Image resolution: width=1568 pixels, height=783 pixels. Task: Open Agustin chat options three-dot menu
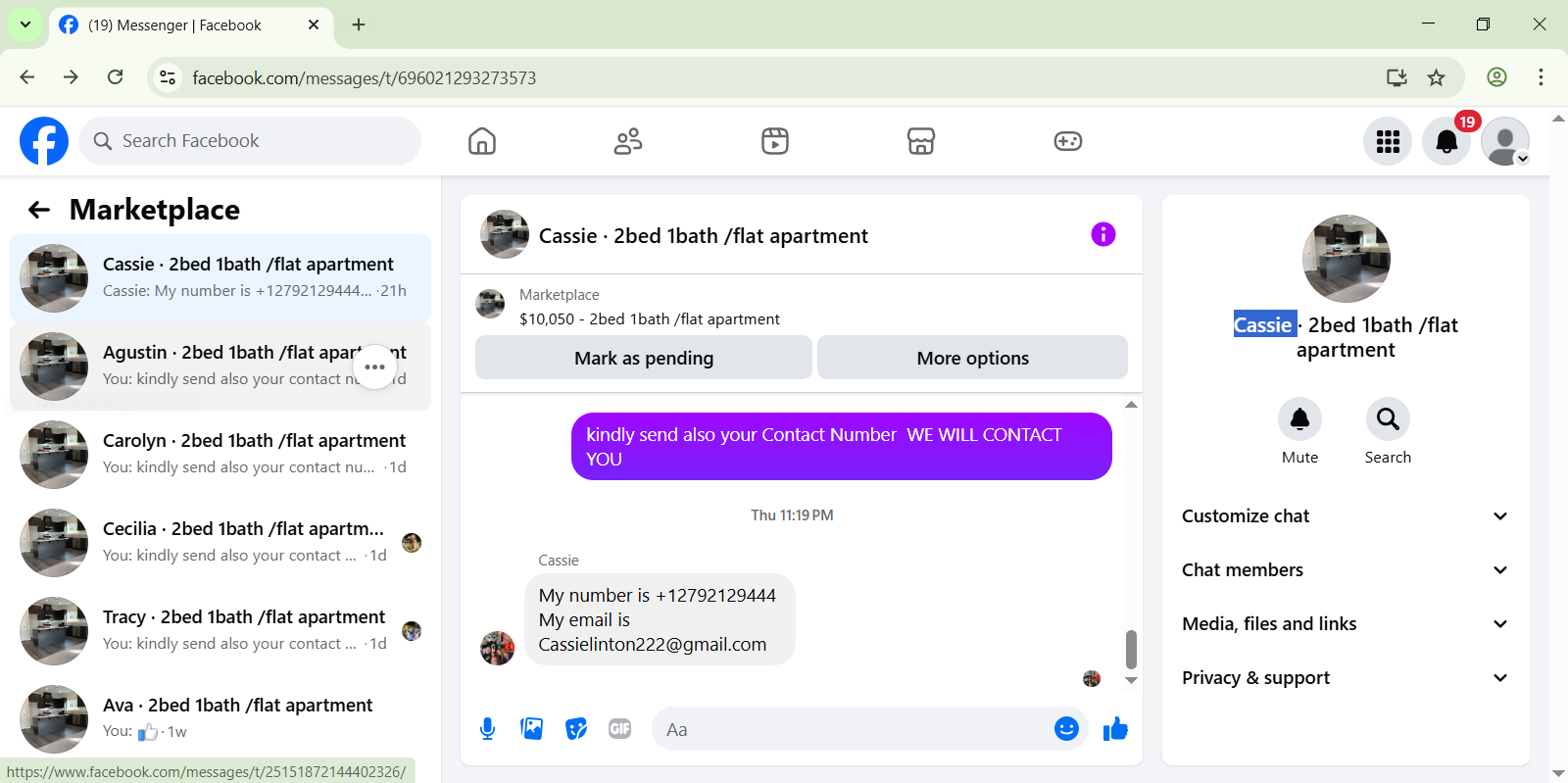click(x=375, y=367)
